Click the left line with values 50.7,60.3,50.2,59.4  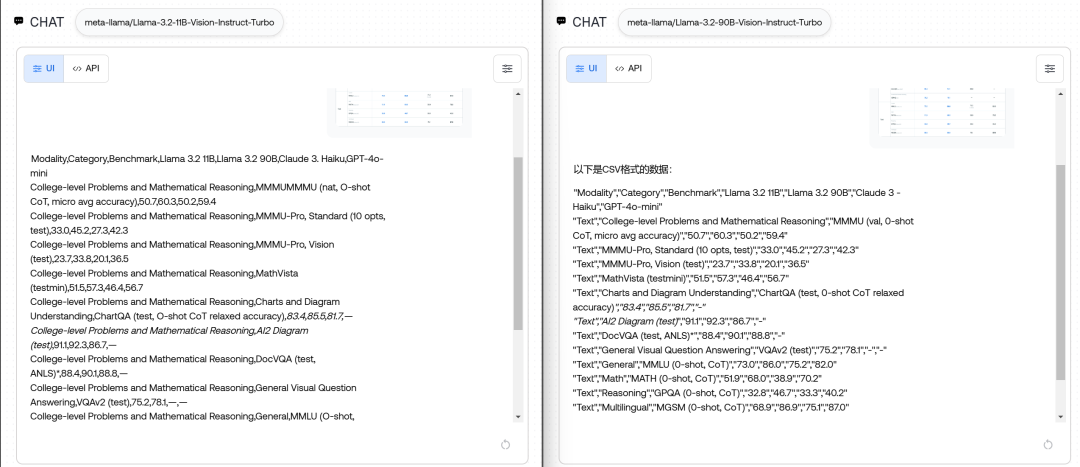pyautogui.click(x=123, y=202)
